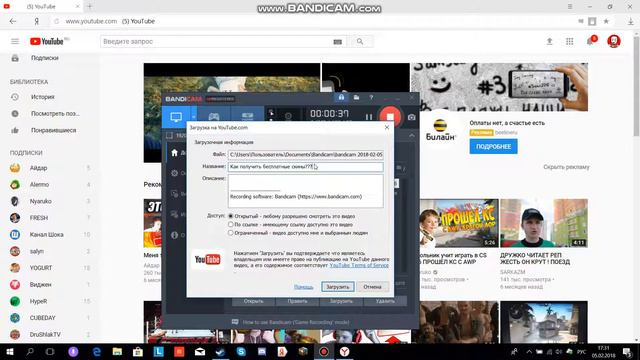Open Windows action center notification icon
This screenshot has height=360, width=640.
(x=627, y=351)
